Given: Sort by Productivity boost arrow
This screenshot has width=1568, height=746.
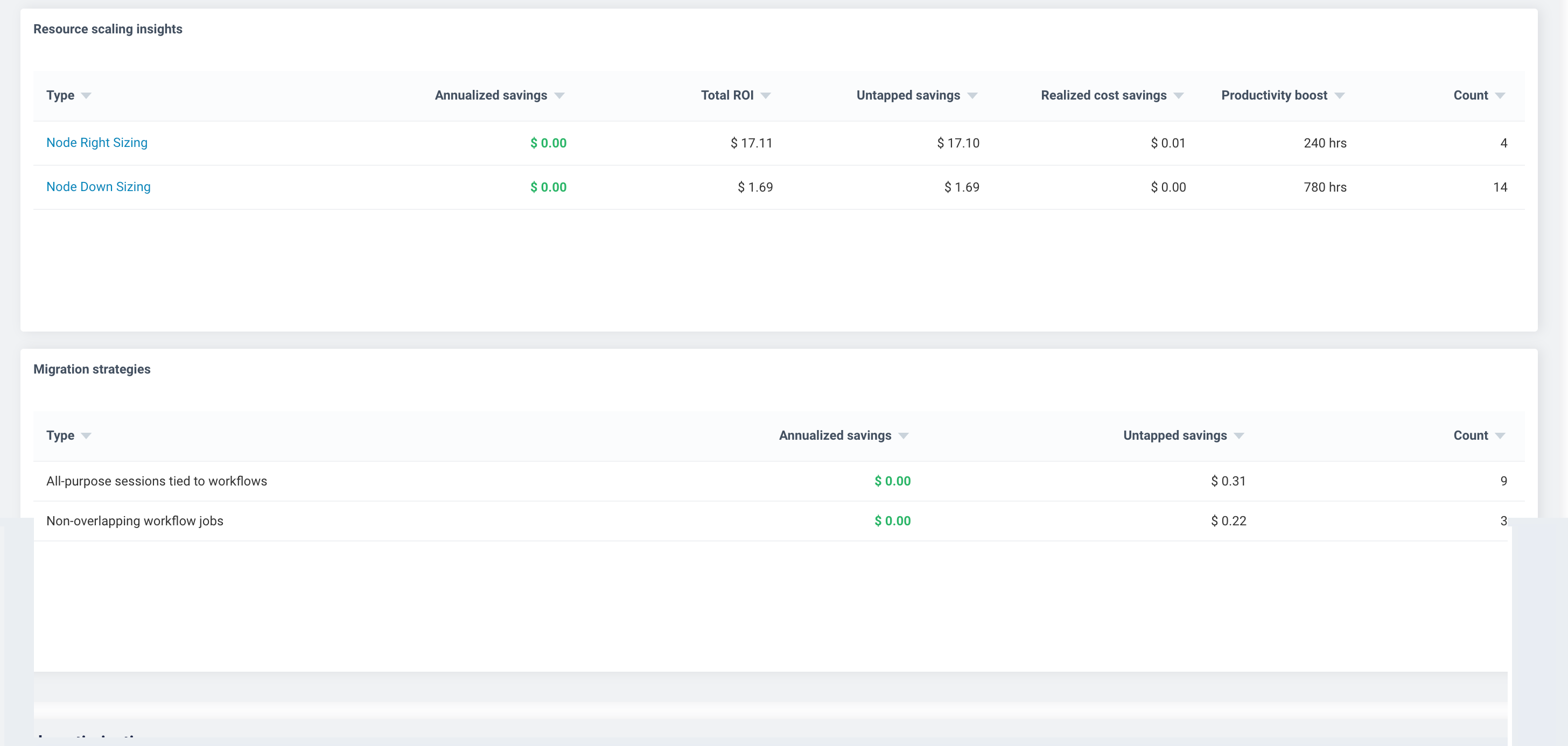Looking at the screenshot, I should point(1339,95).
